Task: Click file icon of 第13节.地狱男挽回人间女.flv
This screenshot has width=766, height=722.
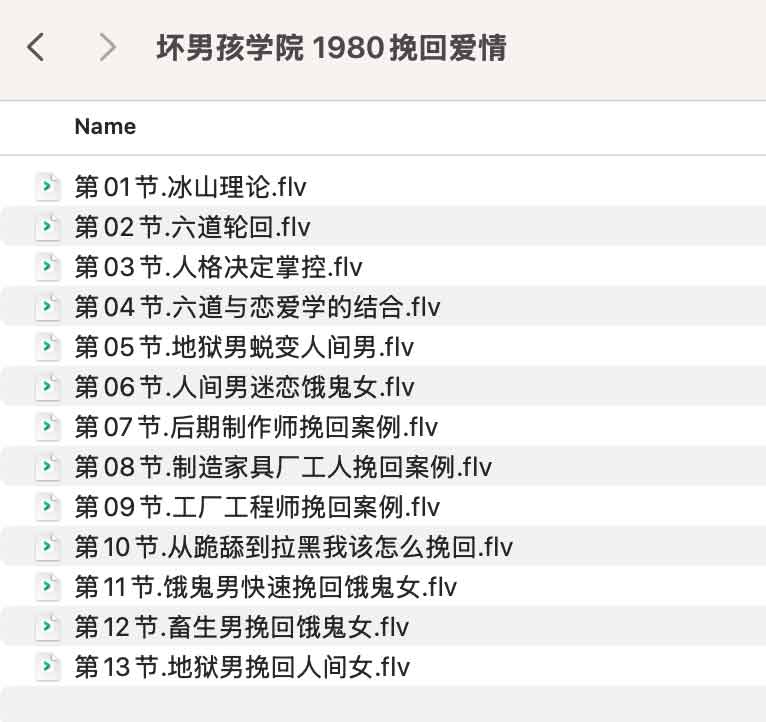Action: point(48,667)
